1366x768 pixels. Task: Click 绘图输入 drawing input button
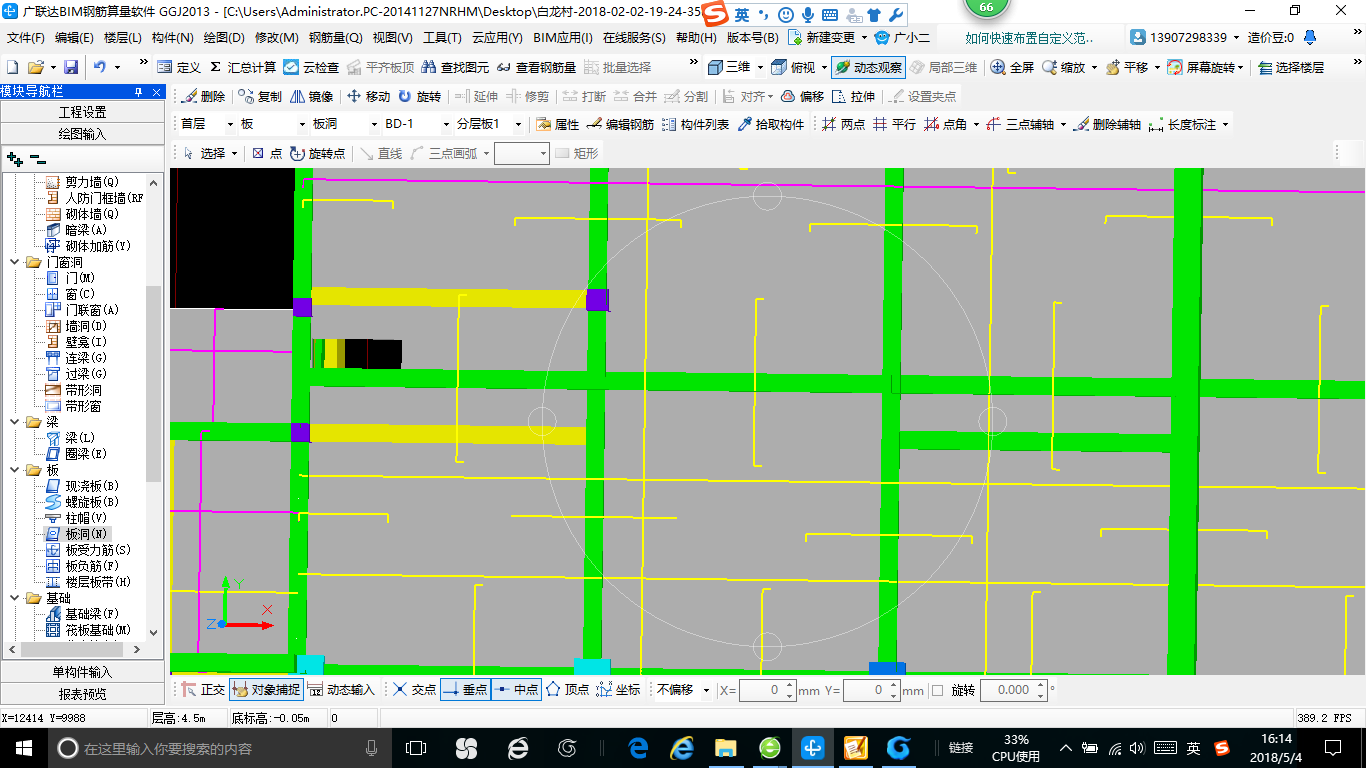tap(82, 133)
